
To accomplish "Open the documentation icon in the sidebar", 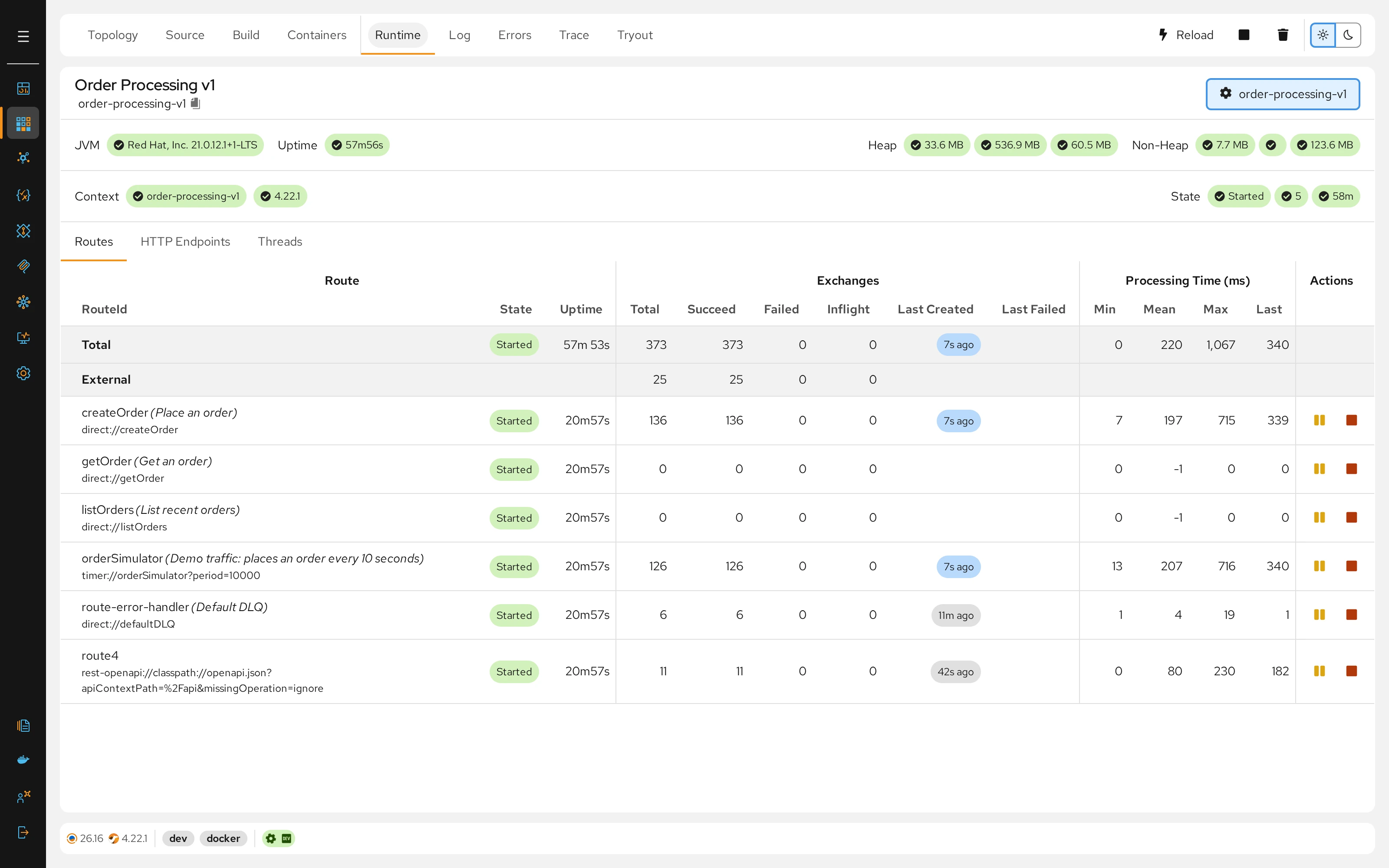I will tap(23, 726).
